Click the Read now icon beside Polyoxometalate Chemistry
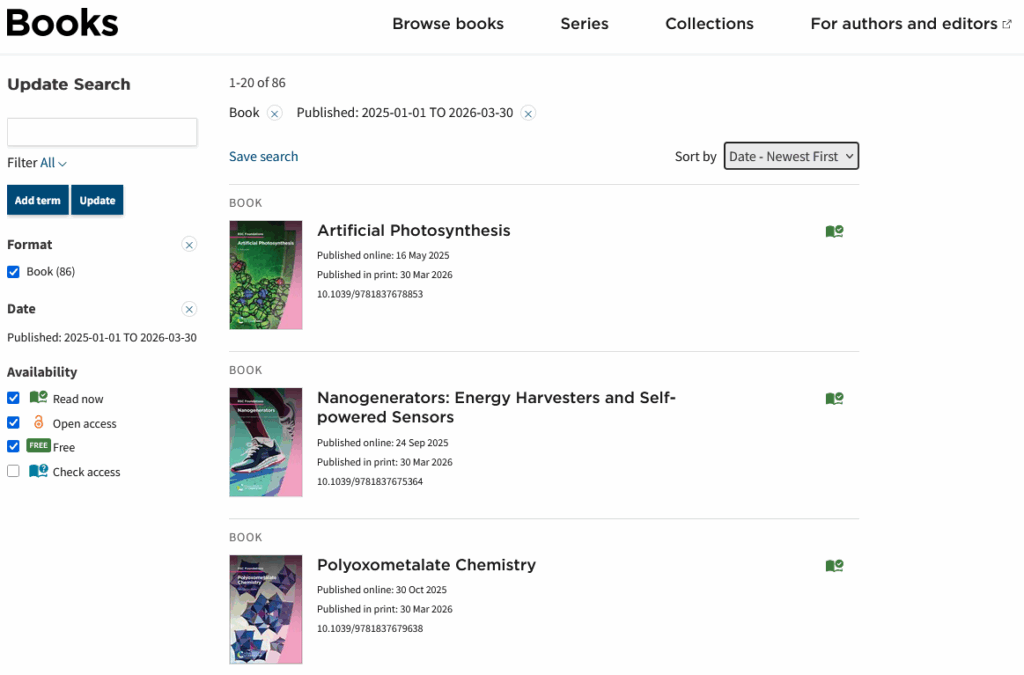This screenshot has width=1024, height=675. tap(834, 565)
